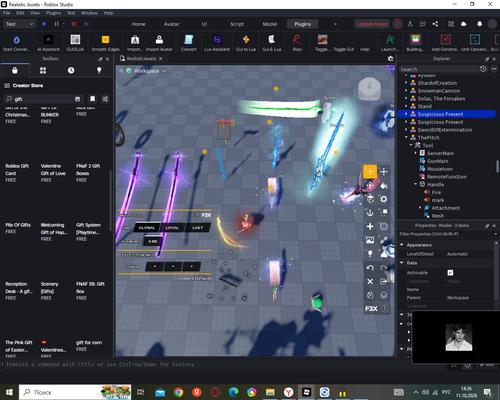Collapse the Appearance properties section

coord(402,245)
